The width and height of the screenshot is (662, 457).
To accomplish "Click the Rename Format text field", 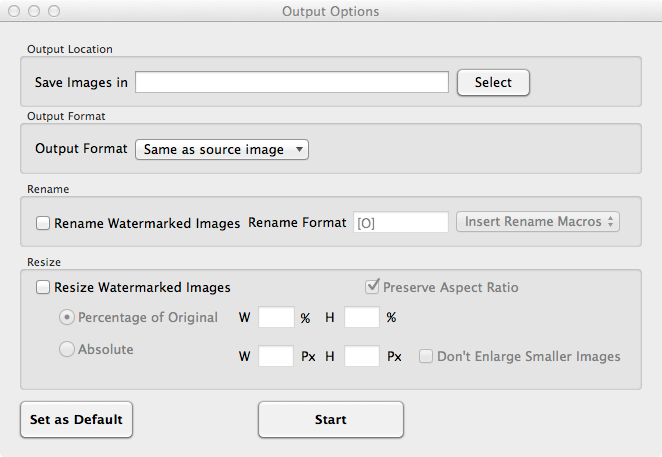I will click(400, 223).
